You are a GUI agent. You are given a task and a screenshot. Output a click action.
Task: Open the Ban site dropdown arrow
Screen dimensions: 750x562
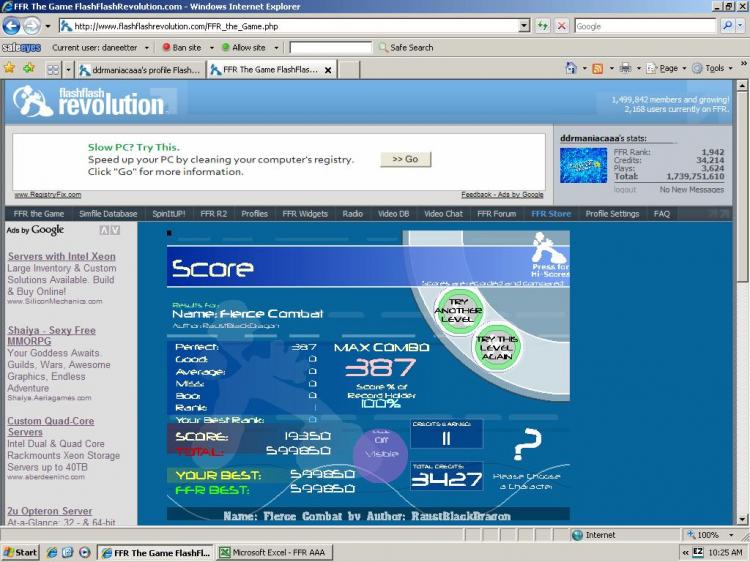(x=211, y=48)
